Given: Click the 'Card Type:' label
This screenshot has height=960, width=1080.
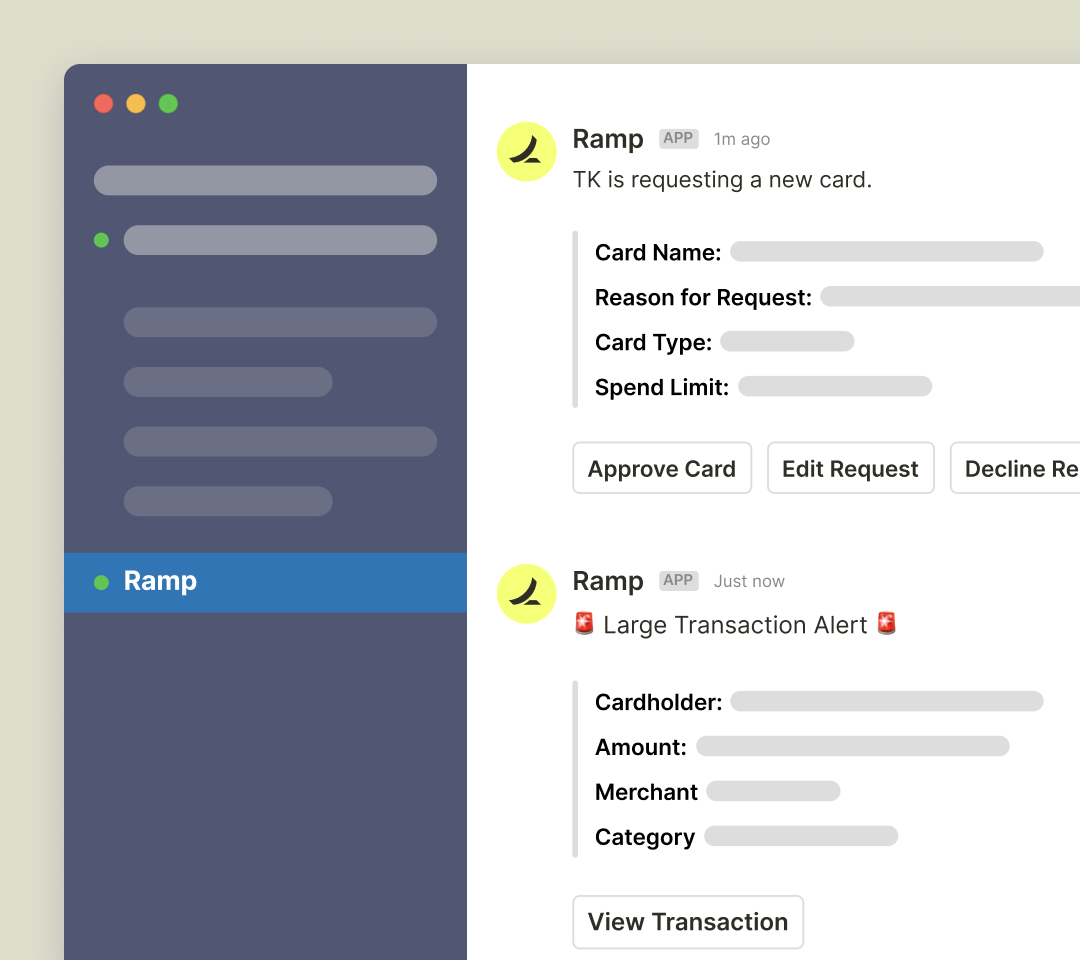Looking at the screenshot, I should [x=654, y=342].
